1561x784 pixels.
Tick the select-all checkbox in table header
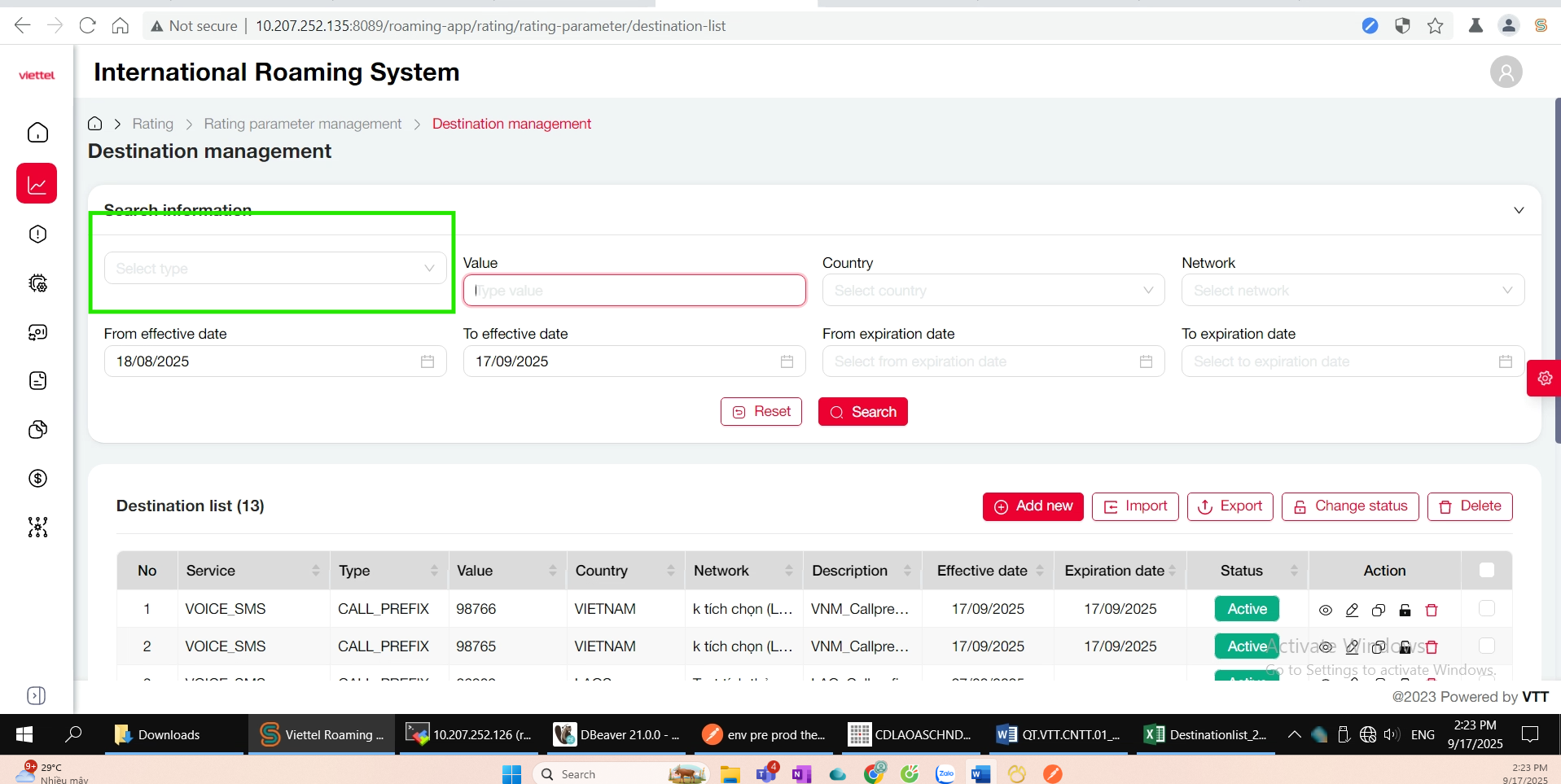[x=1486, y=570]
